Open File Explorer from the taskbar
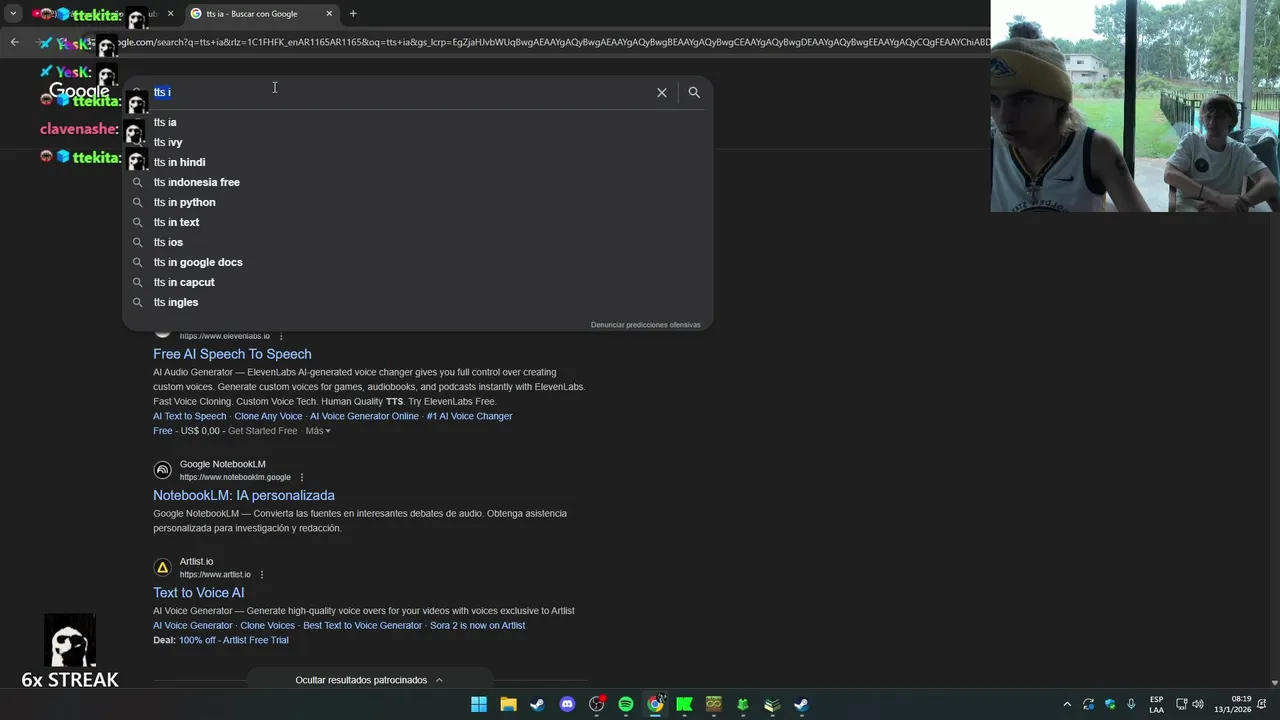The width and height of the screenshot is (1280, 720). 508,704
